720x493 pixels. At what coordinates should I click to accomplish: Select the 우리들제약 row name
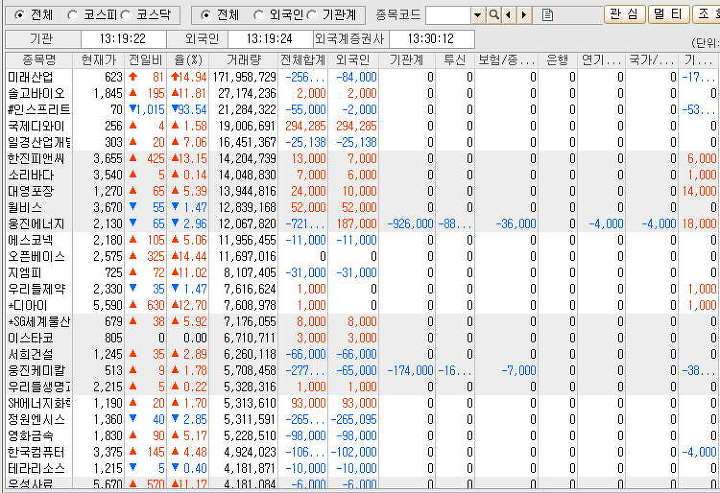(x=36, y=289)
